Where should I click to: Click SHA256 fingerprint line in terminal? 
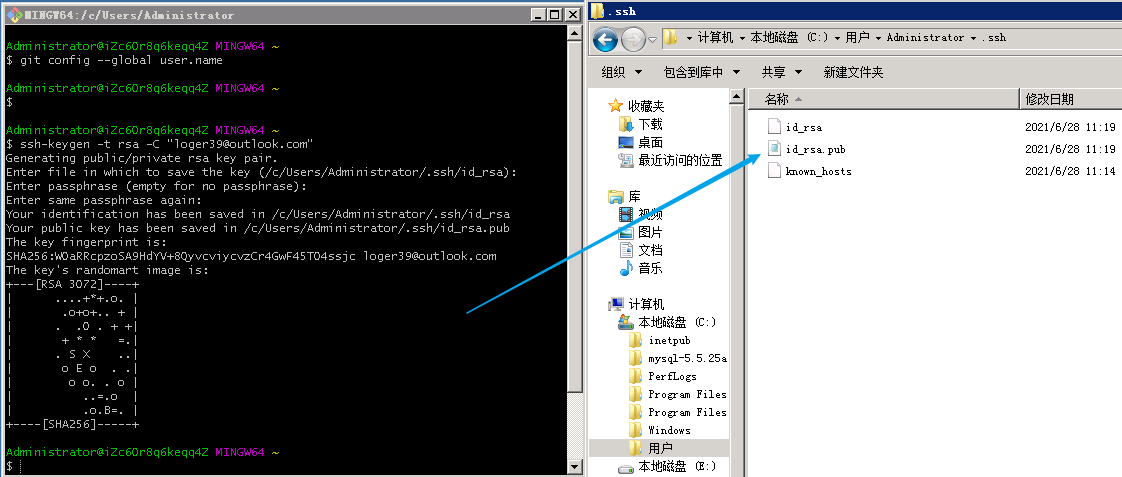tap(250, 256)
